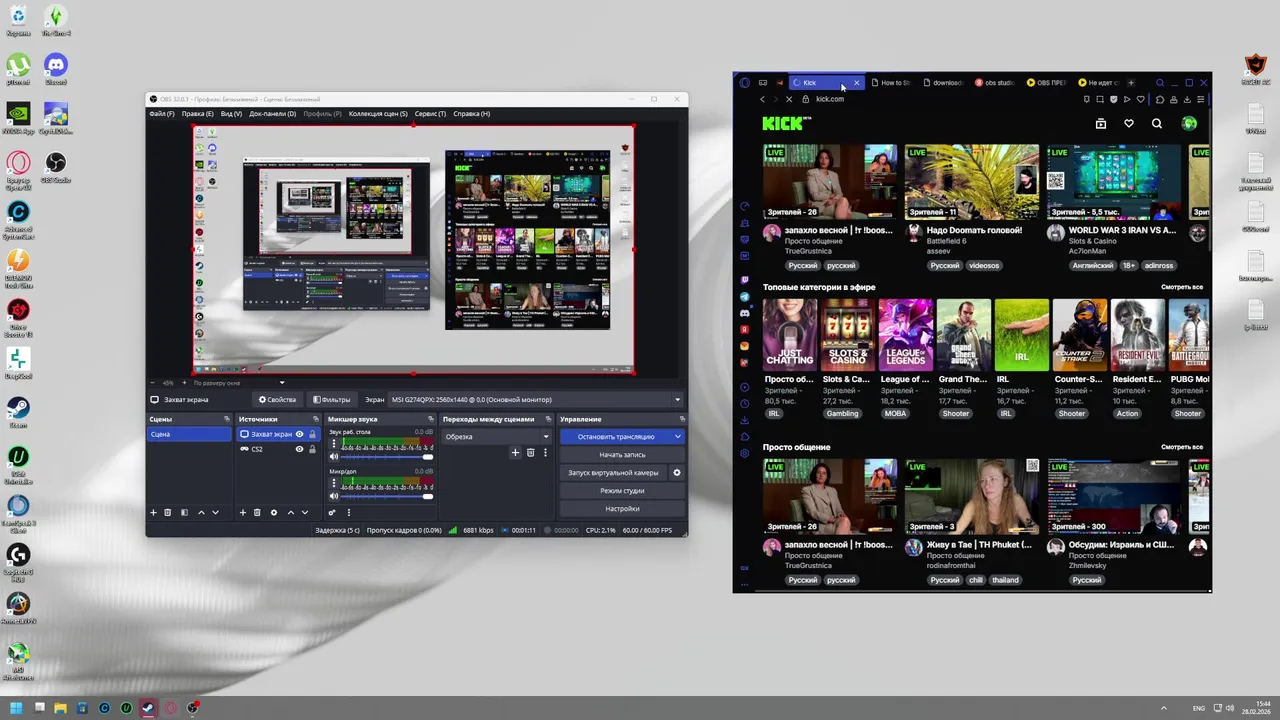The image size is (1280, 720).
Task: Open Just Chatting category thumbnail
Action: [790, 335]
